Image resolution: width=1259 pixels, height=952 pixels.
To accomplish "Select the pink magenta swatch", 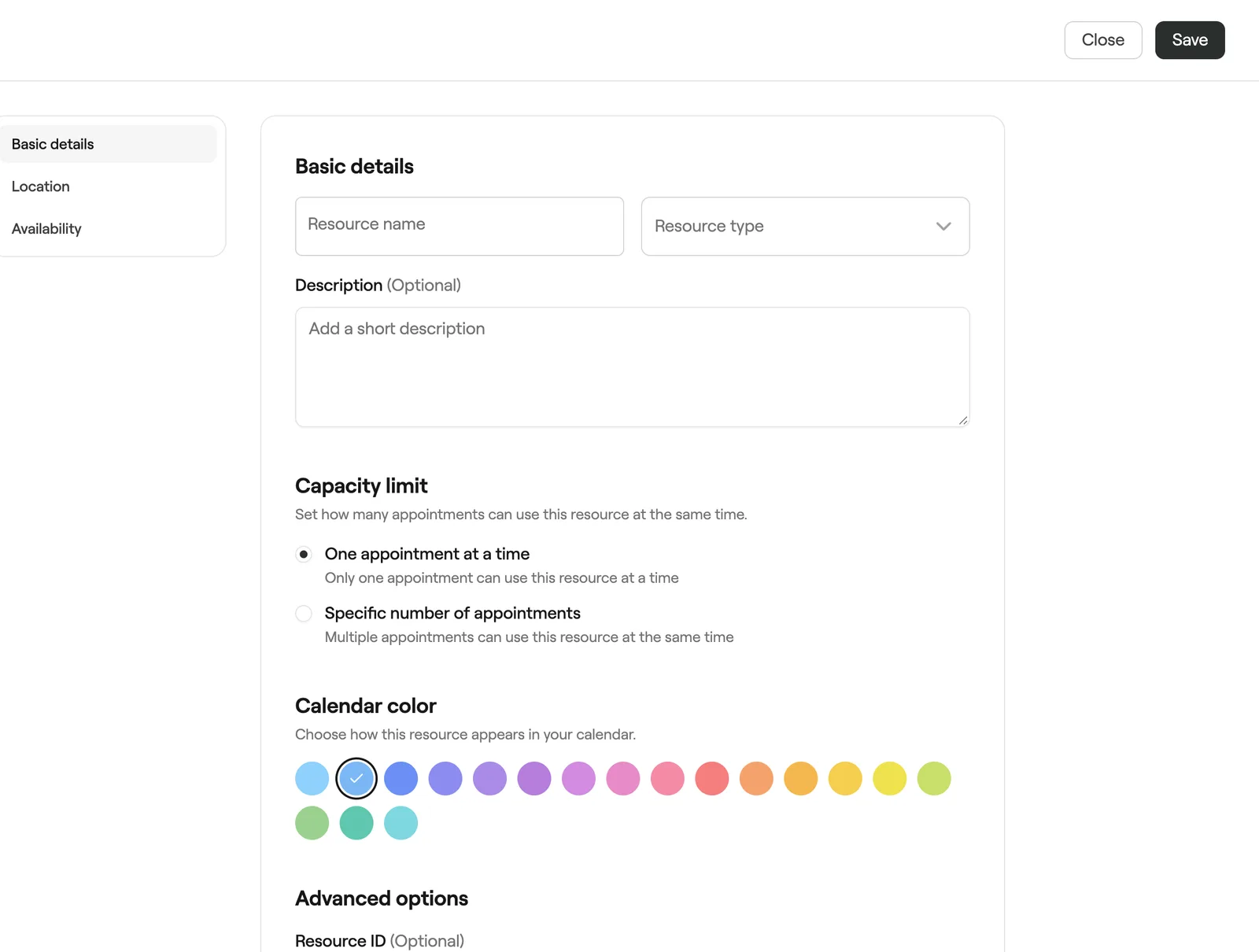I will [623, 779].
